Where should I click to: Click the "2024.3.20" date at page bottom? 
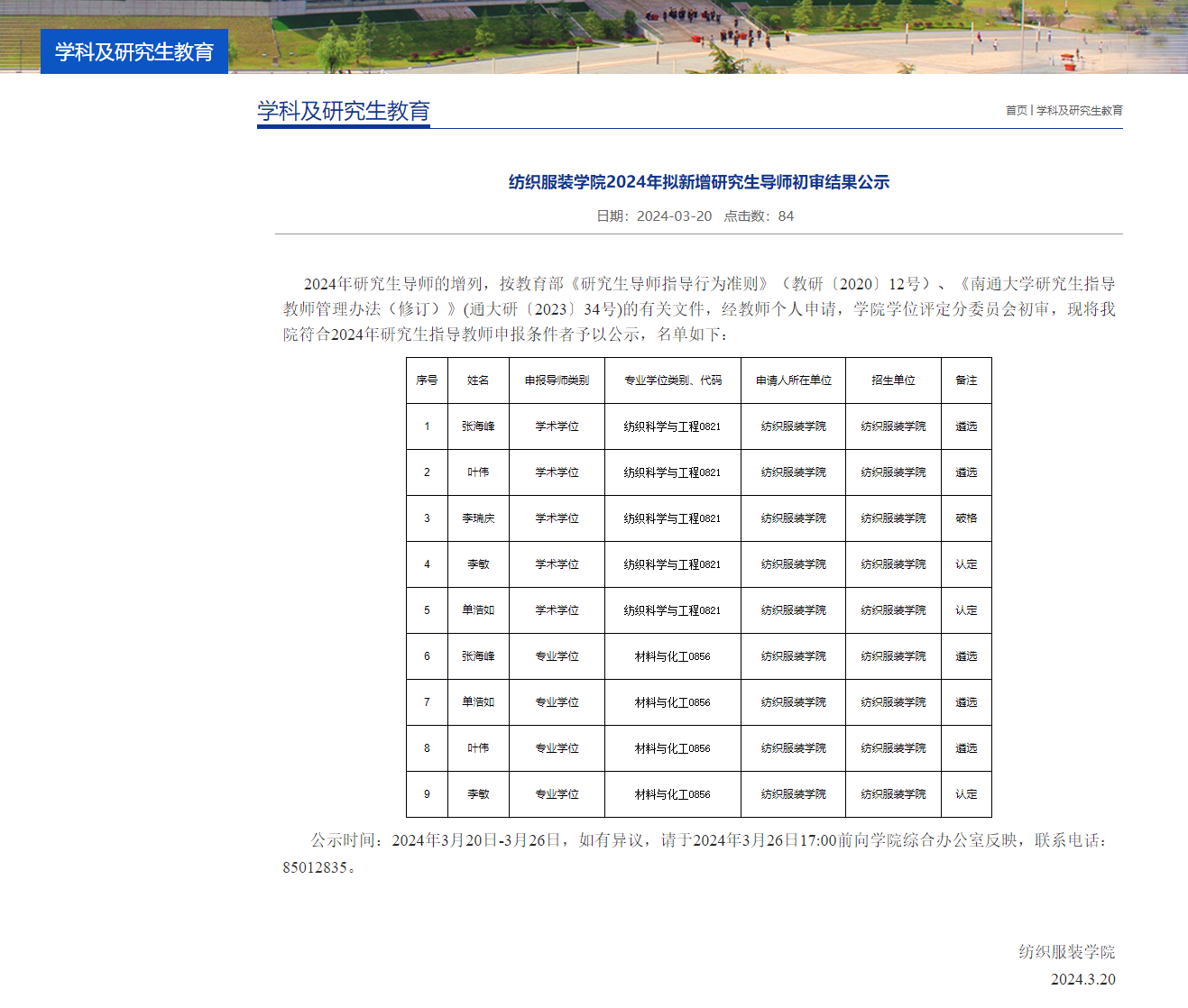pyautogui.click(x=1082, y=979)
